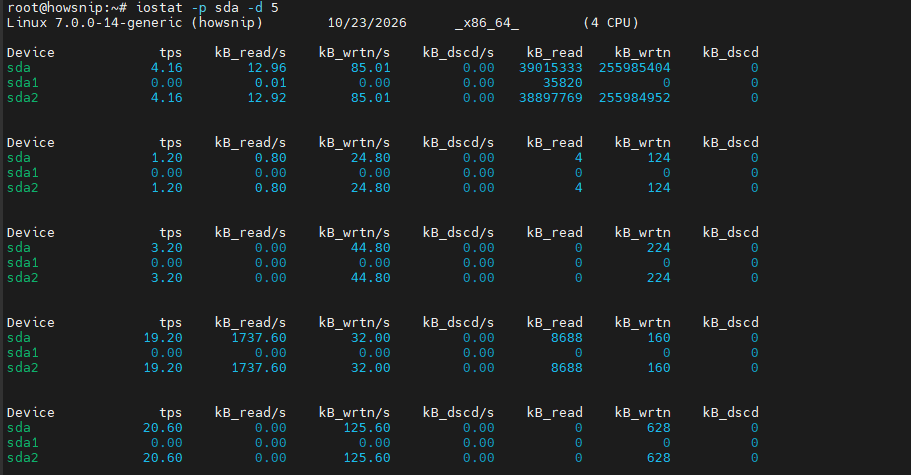Image resolution: width=911 pixels, height=475 pixels.
Task: Click tps '20.60' in the sda2 row
Action: tap(163, 458)
